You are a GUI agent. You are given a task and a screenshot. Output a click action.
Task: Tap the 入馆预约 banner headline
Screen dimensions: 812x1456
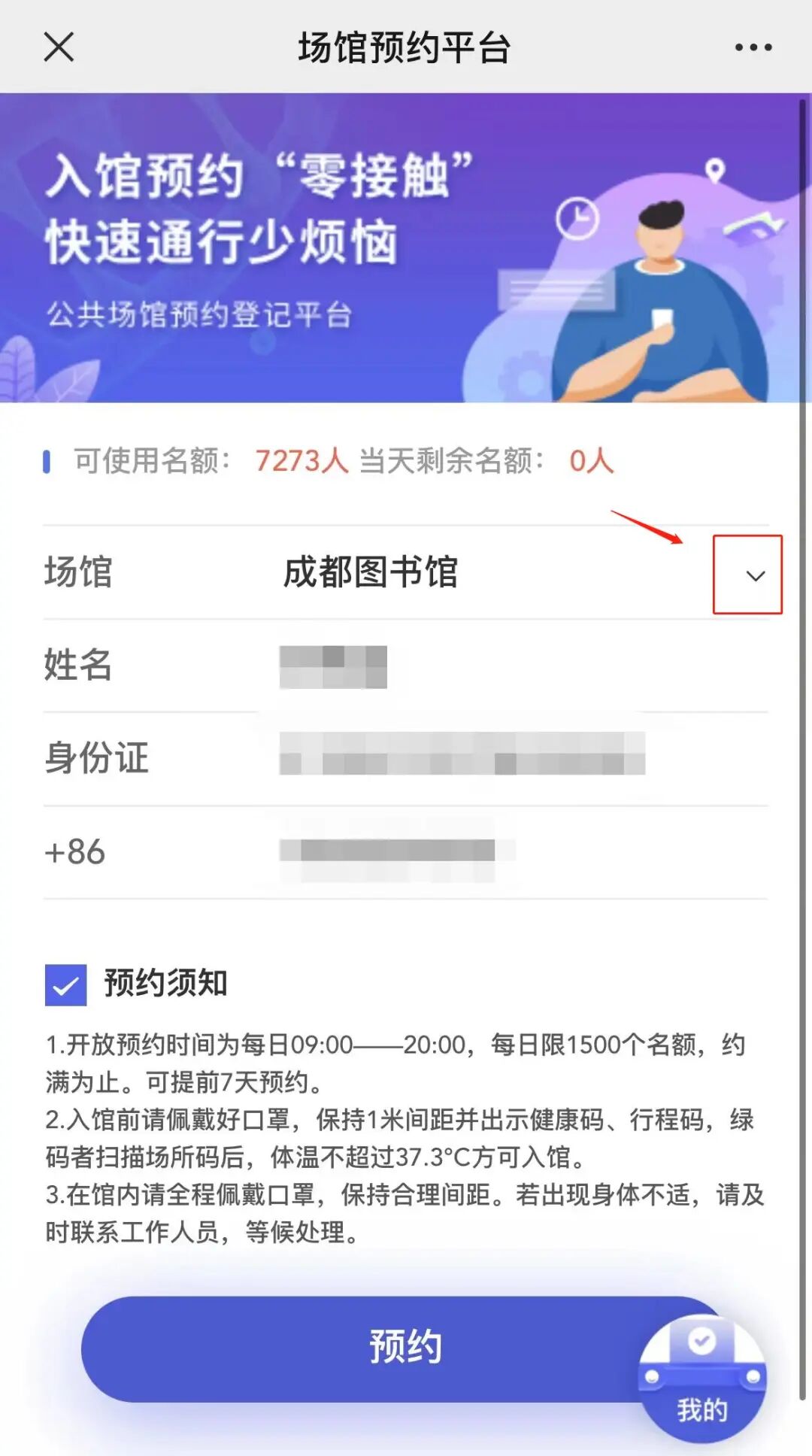click(x=145, y=176)
